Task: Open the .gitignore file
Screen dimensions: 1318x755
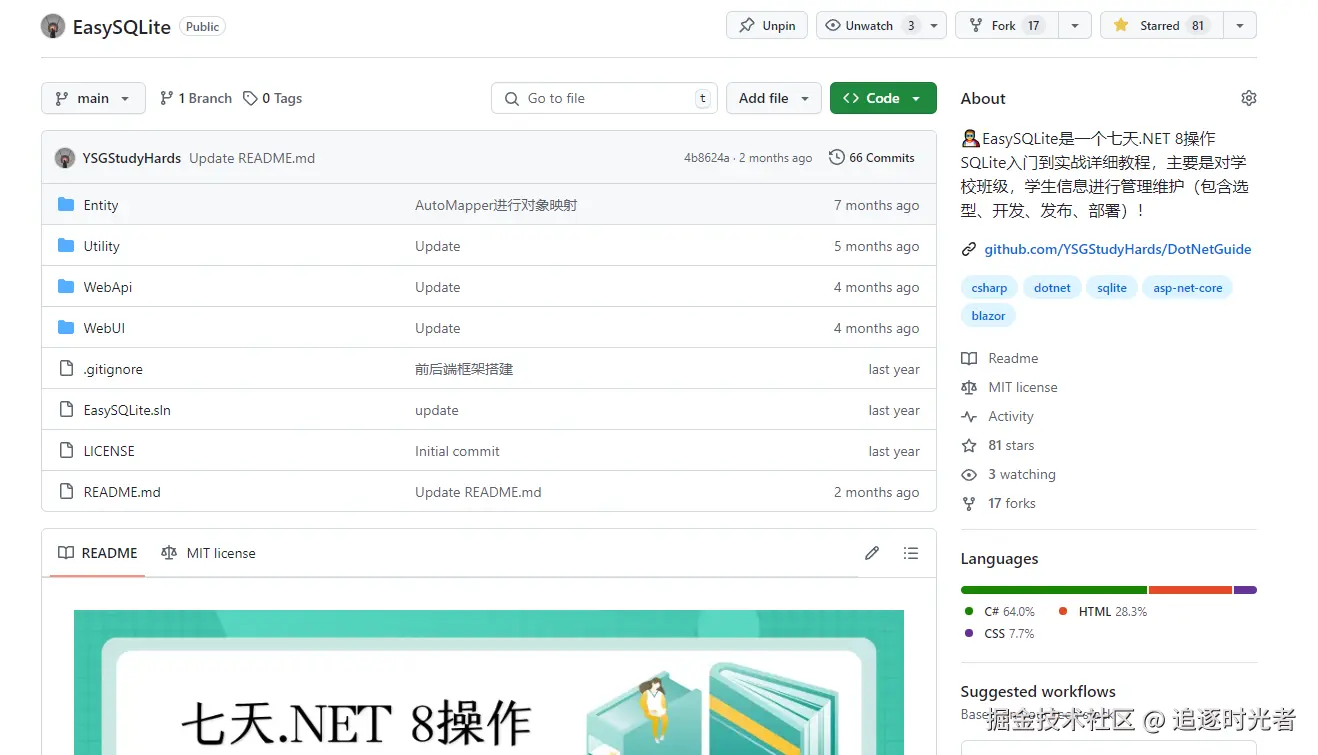Action: 113,369
